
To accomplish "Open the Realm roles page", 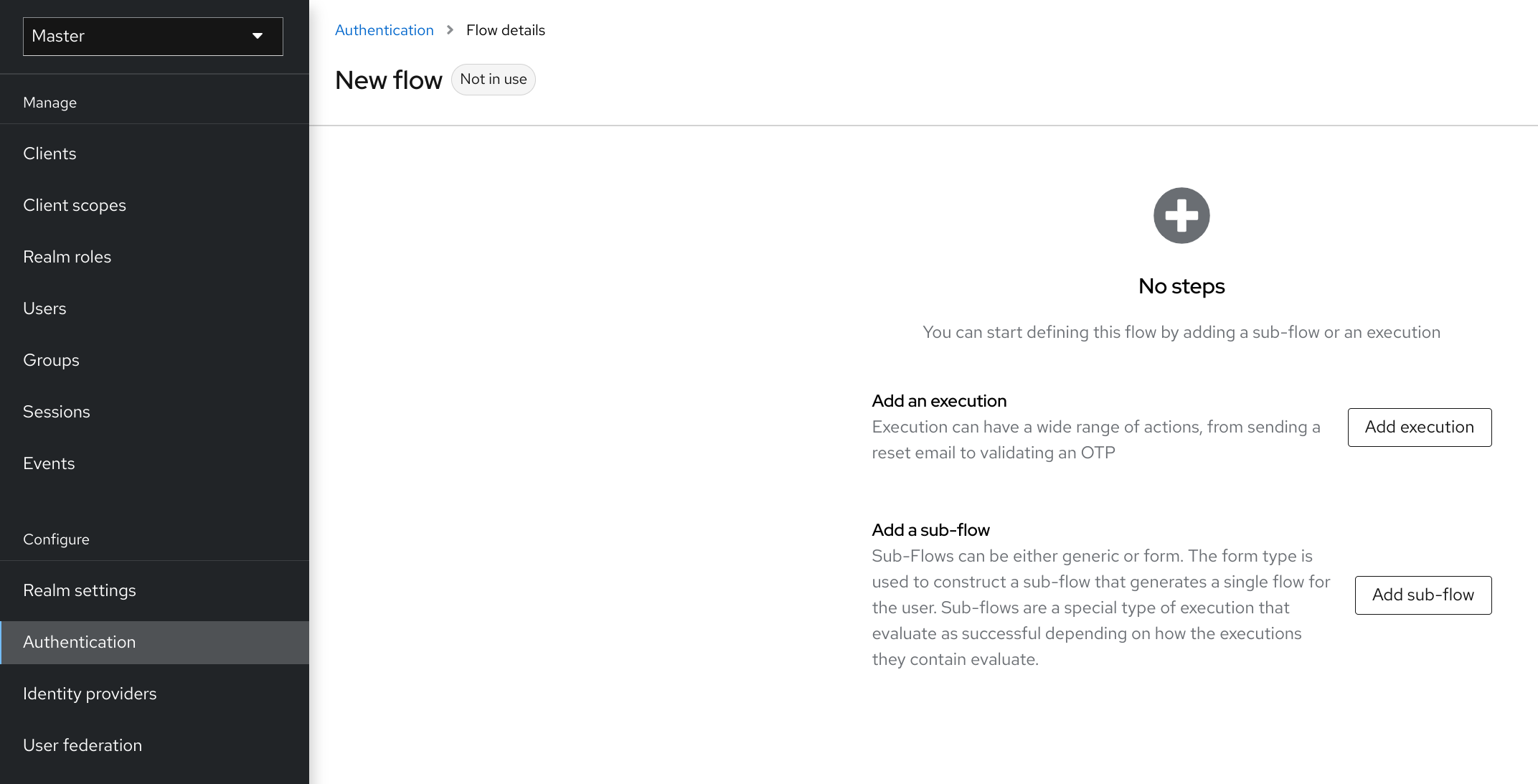I will pyautogui.click(x=67, y=257).
